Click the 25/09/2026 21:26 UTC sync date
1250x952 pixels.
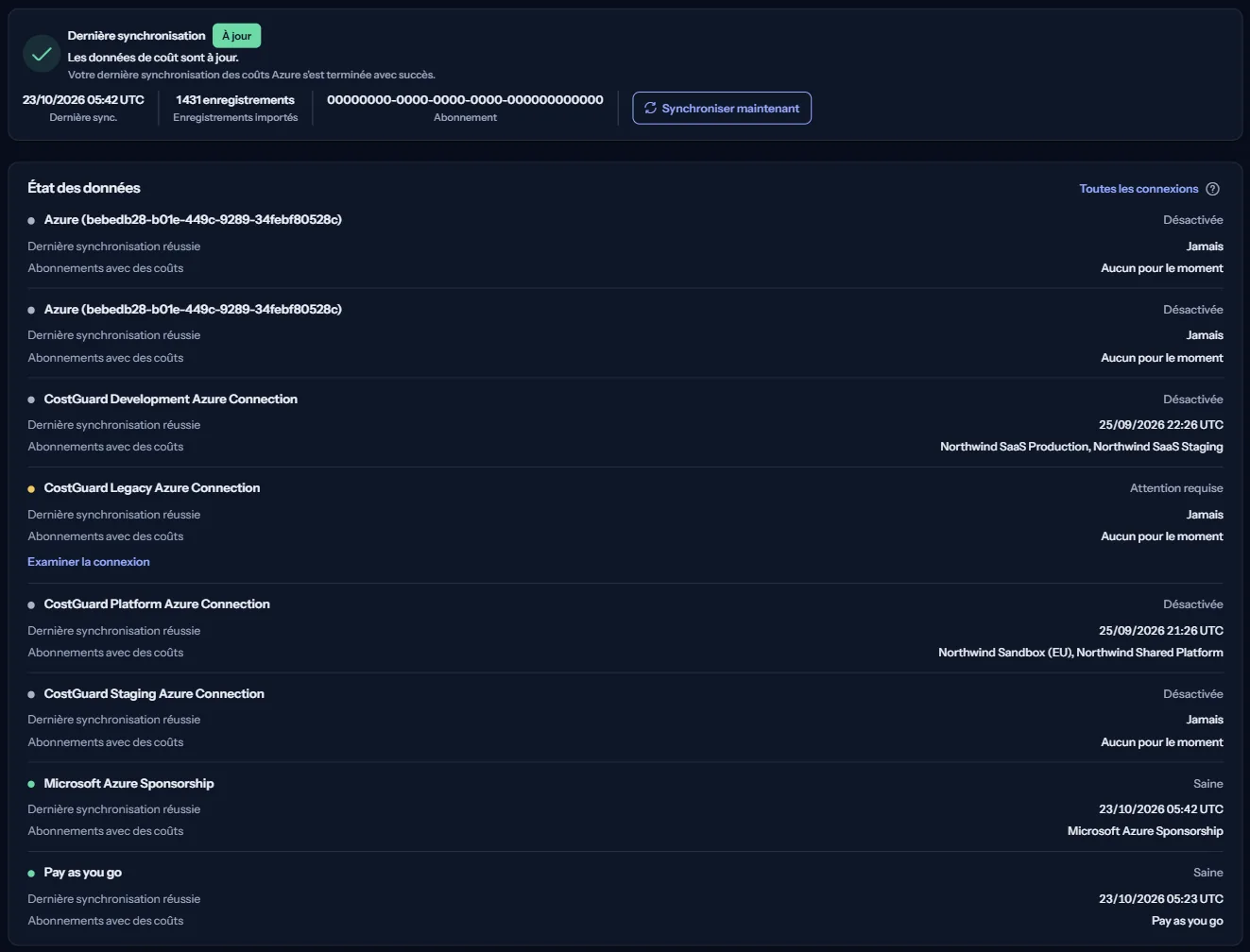[1161, 631]
